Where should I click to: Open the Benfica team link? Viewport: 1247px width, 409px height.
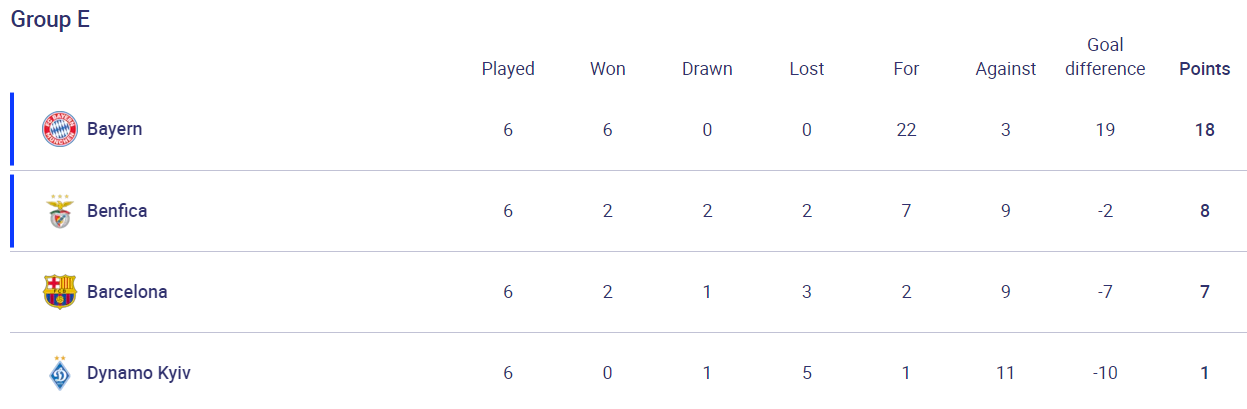pyautogui.click(x=117, y=211)
